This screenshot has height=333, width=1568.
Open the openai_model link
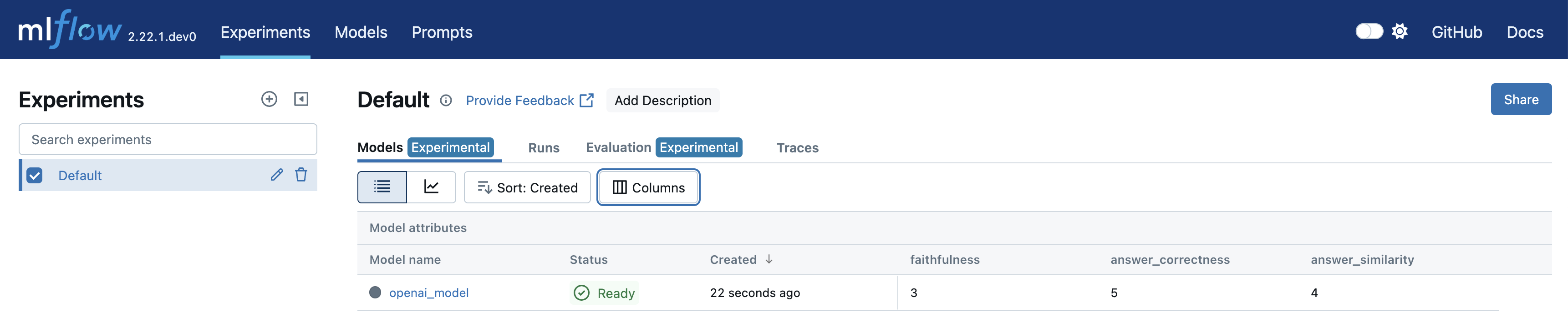[x=428, y=293]
